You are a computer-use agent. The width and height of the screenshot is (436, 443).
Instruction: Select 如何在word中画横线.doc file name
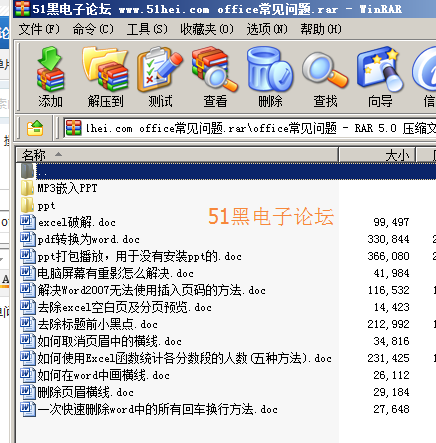103,375
